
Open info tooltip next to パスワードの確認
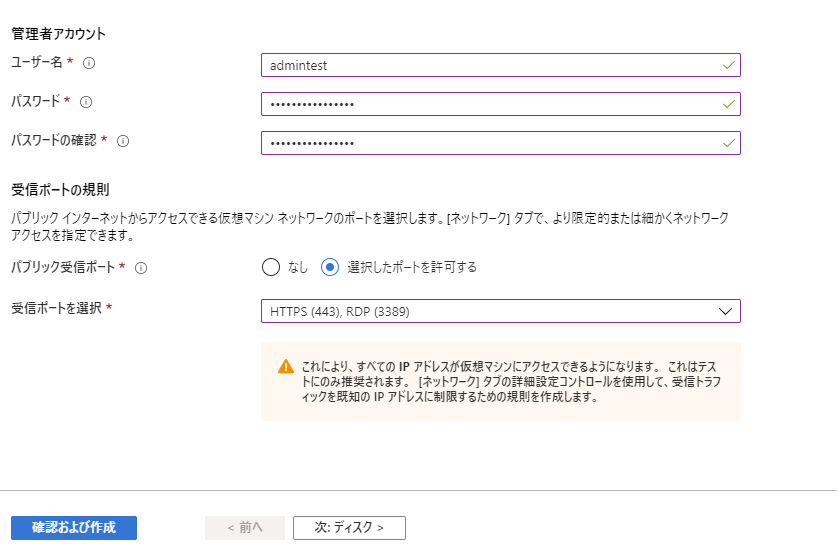[x=123, y=141]
